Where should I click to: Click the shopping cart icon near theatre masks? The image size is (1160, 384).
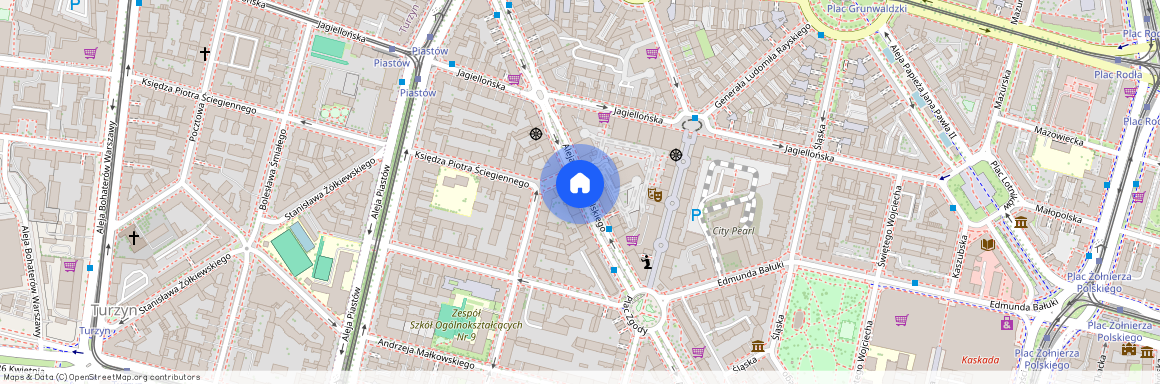tap(632, 240)
